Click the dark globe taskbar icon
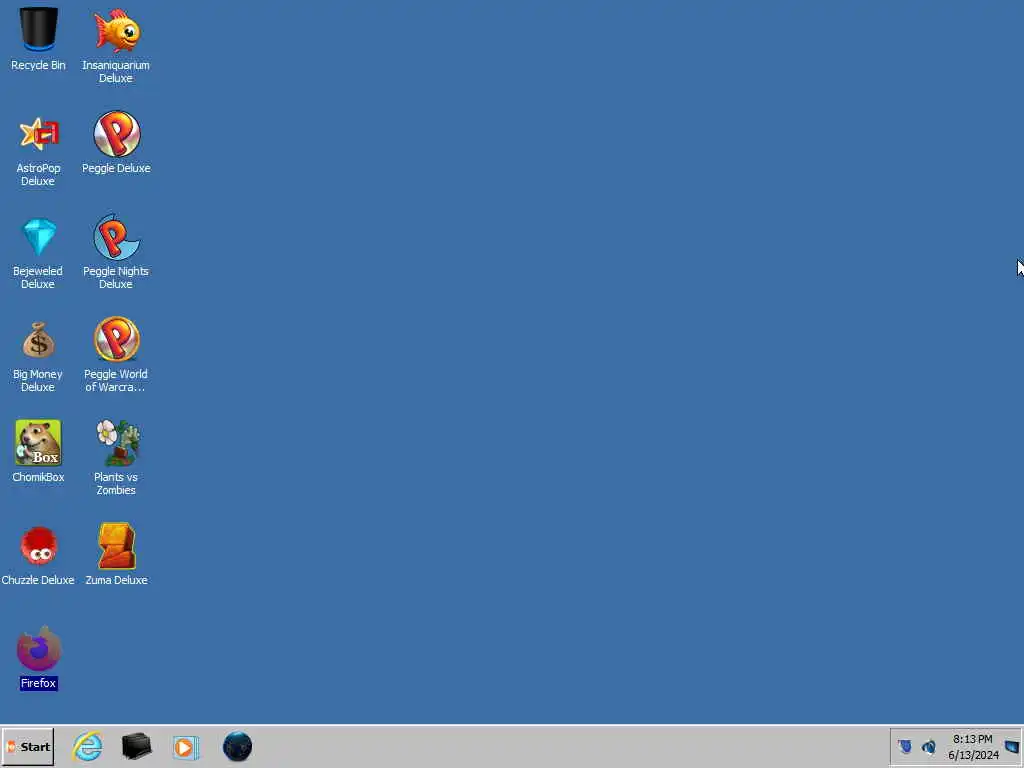 pos(237,746)
